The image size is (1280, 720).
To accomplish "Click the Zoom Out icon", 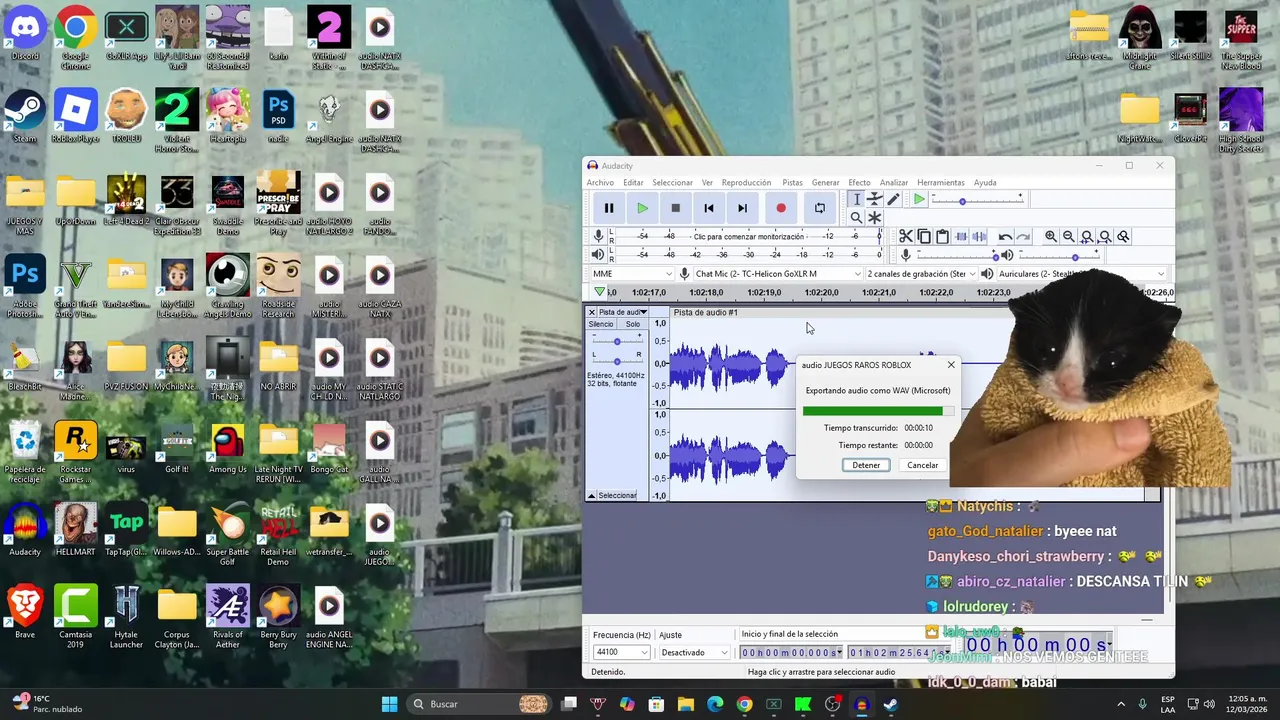I will [x=1069, y=236].
